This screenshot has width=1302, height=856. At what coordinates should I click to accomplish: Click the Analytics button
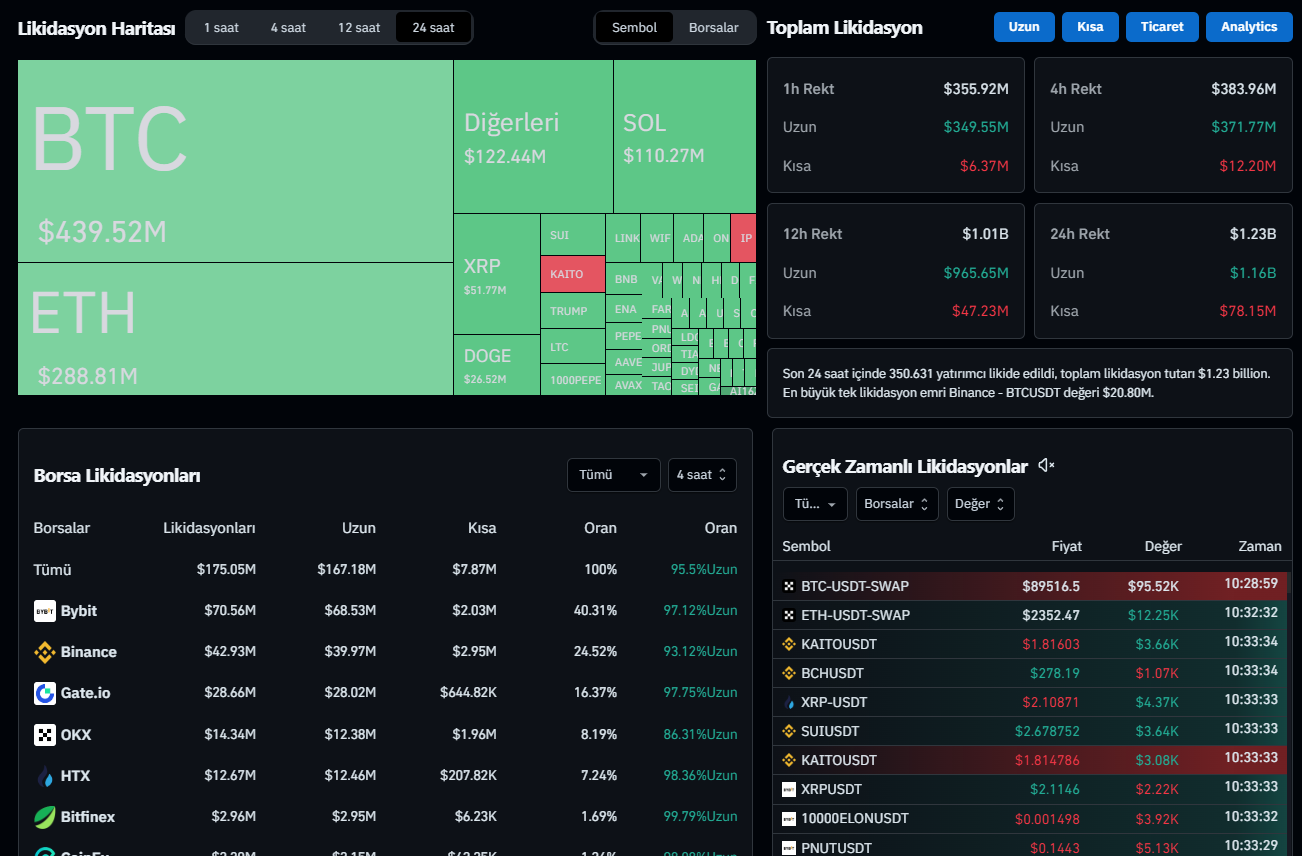(x=1248, y=27)
